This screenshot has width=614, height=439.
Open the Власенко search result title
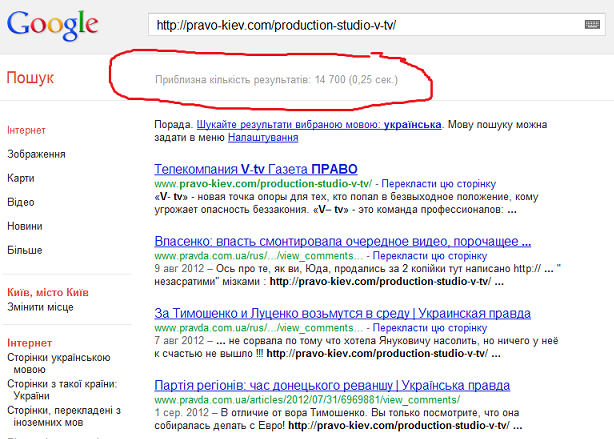pos(342,241)
